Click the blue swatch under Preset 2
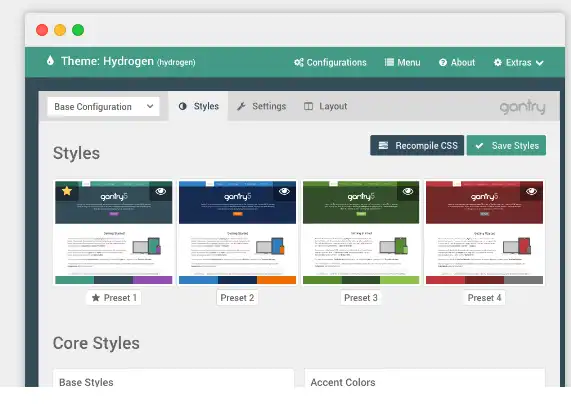Screen dimensions: 571x407 (198, 280)
